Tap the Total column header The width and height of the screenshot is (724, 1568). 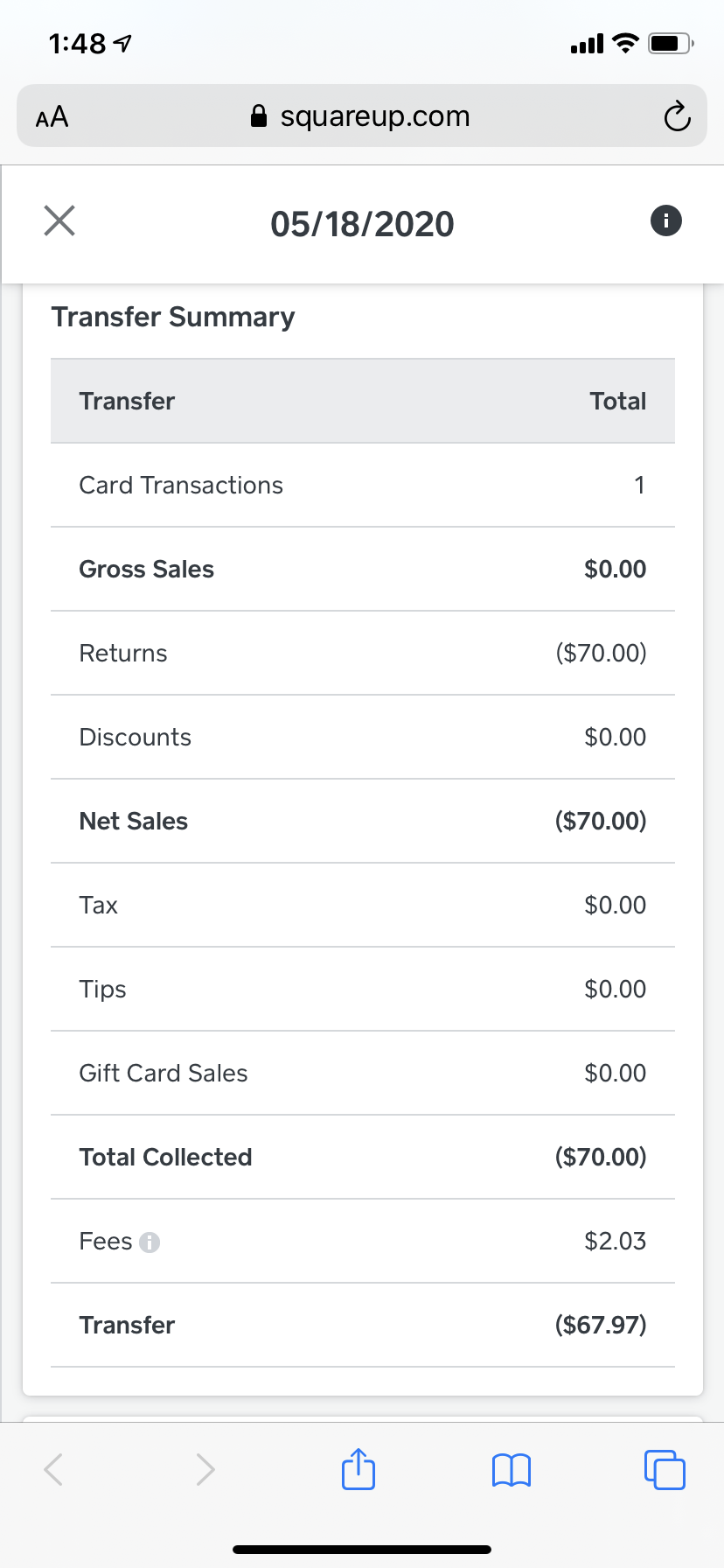[617, 402]
